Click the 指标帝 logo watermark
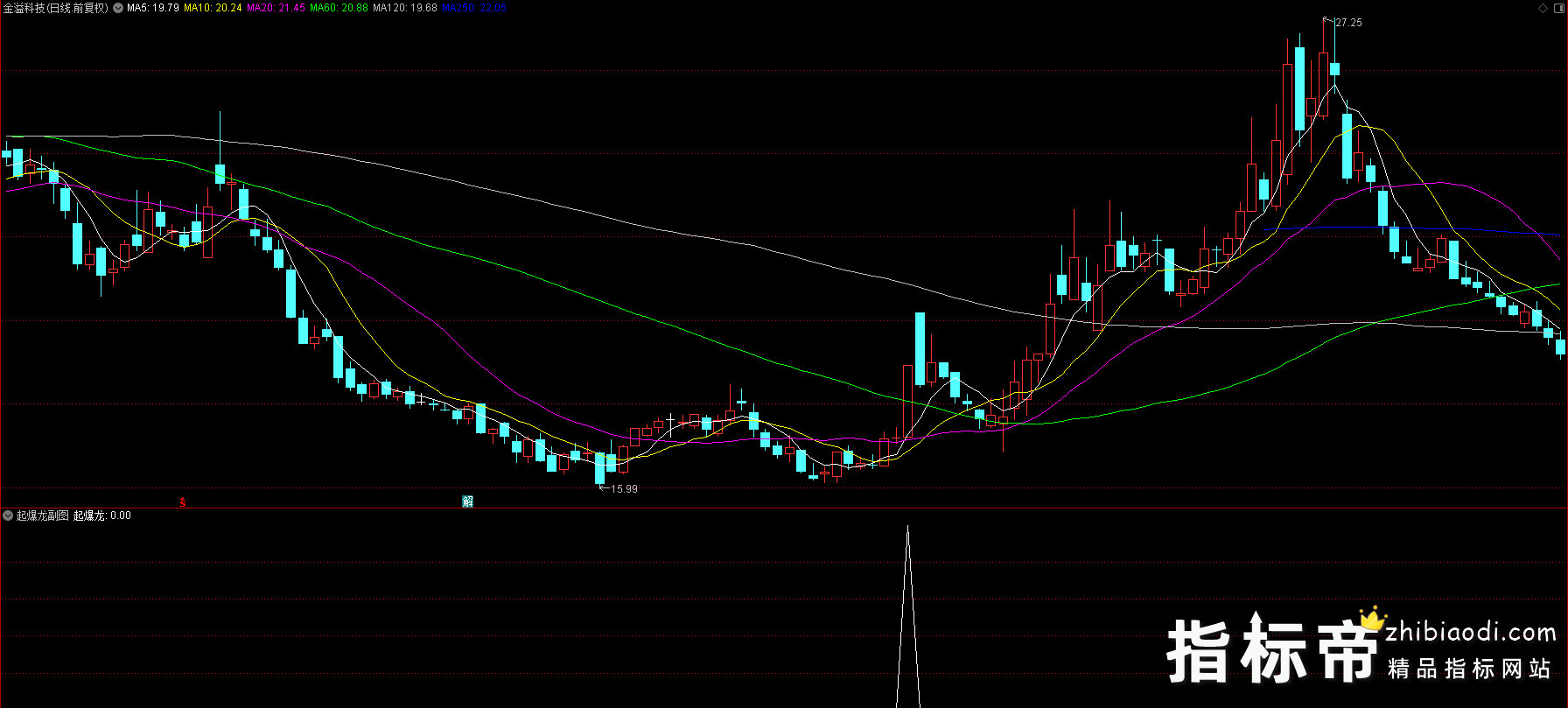Screen dimensions: 1568x708 1272,651
